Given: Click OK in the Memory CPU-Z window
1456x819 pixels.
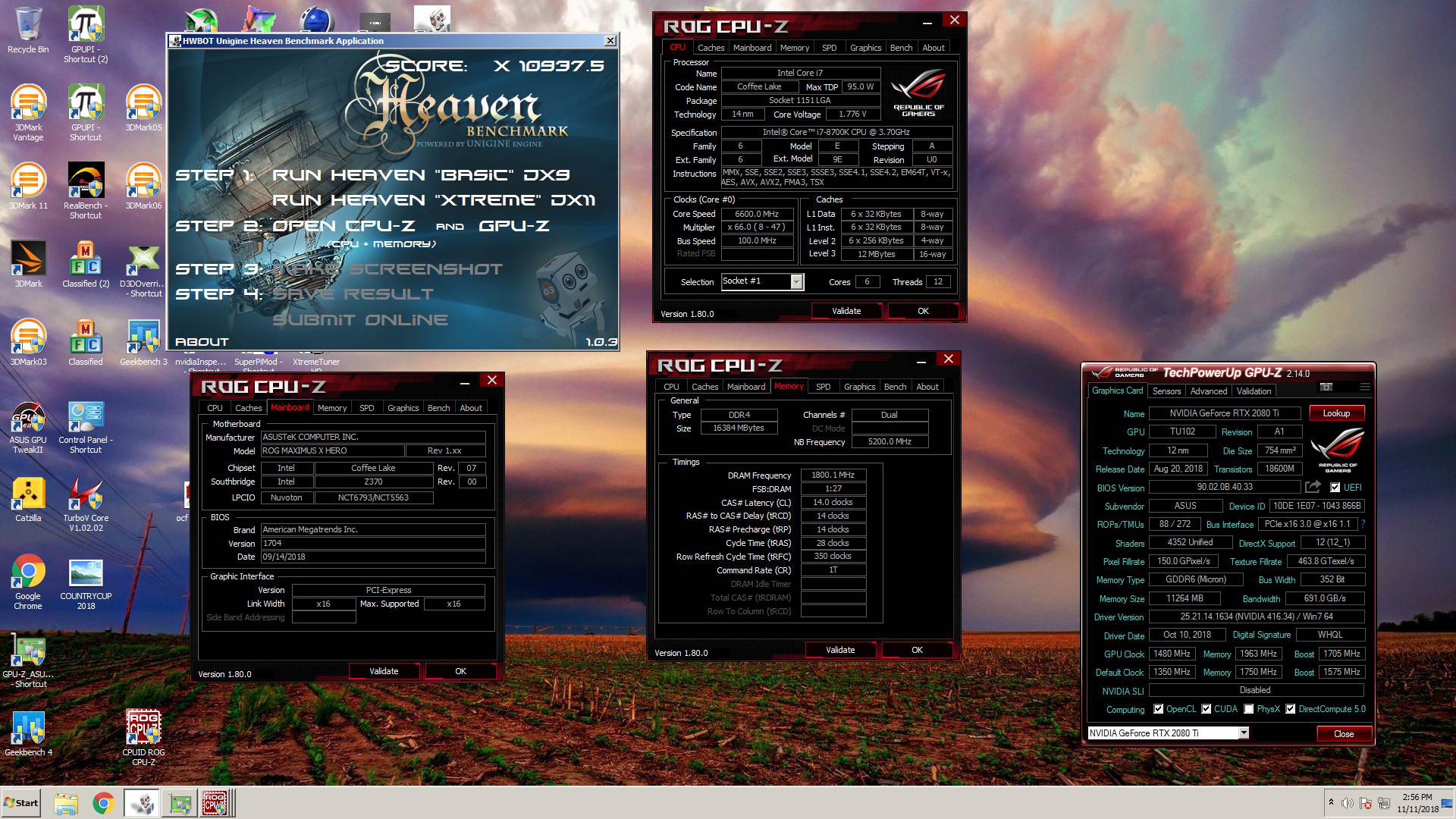Looking at the screenshot, I should click(x=917, y=650).
